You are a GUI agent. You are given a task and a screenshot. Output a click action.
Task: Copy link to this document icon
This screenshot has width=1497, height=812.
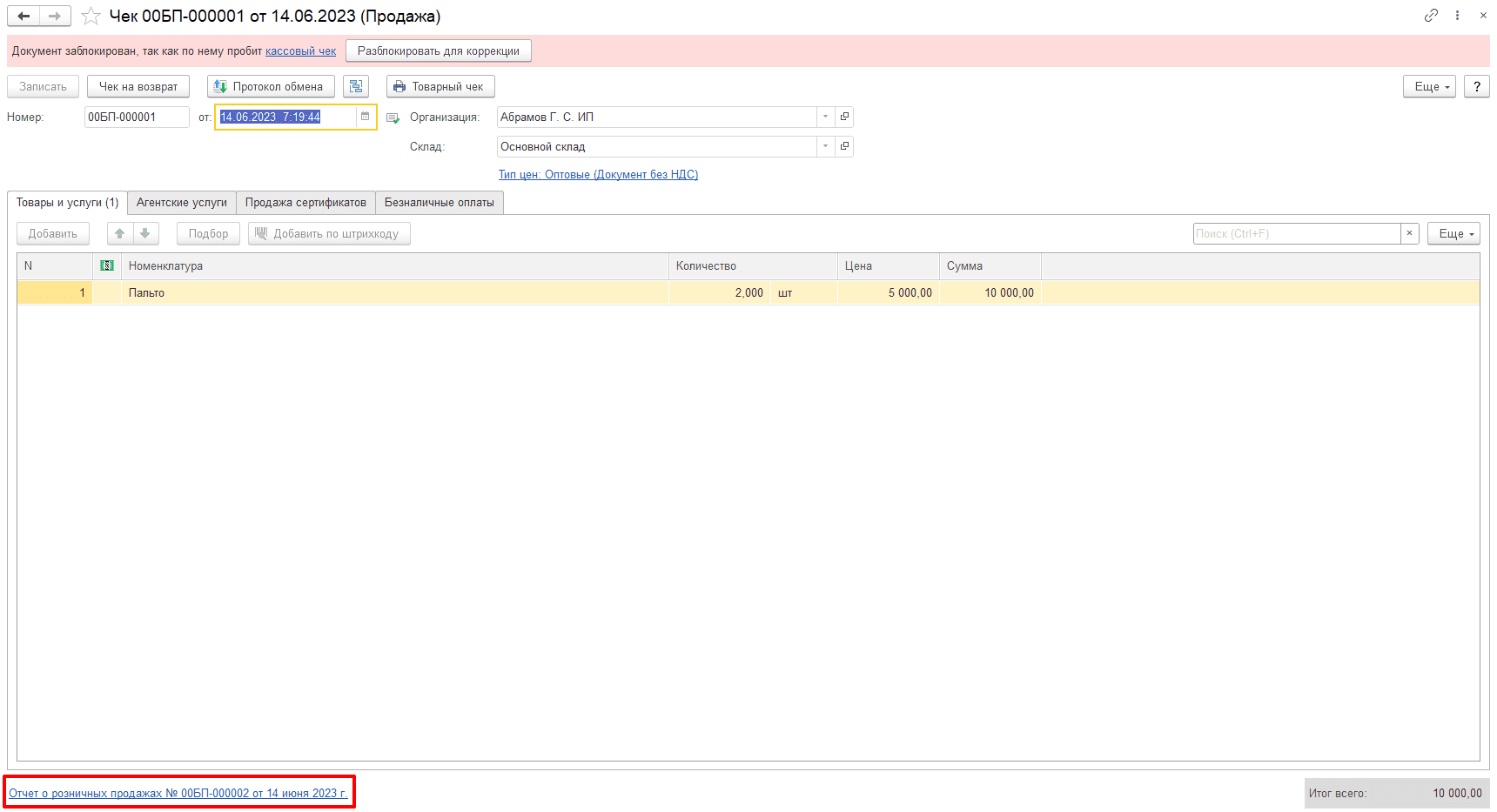(1431, 16)
